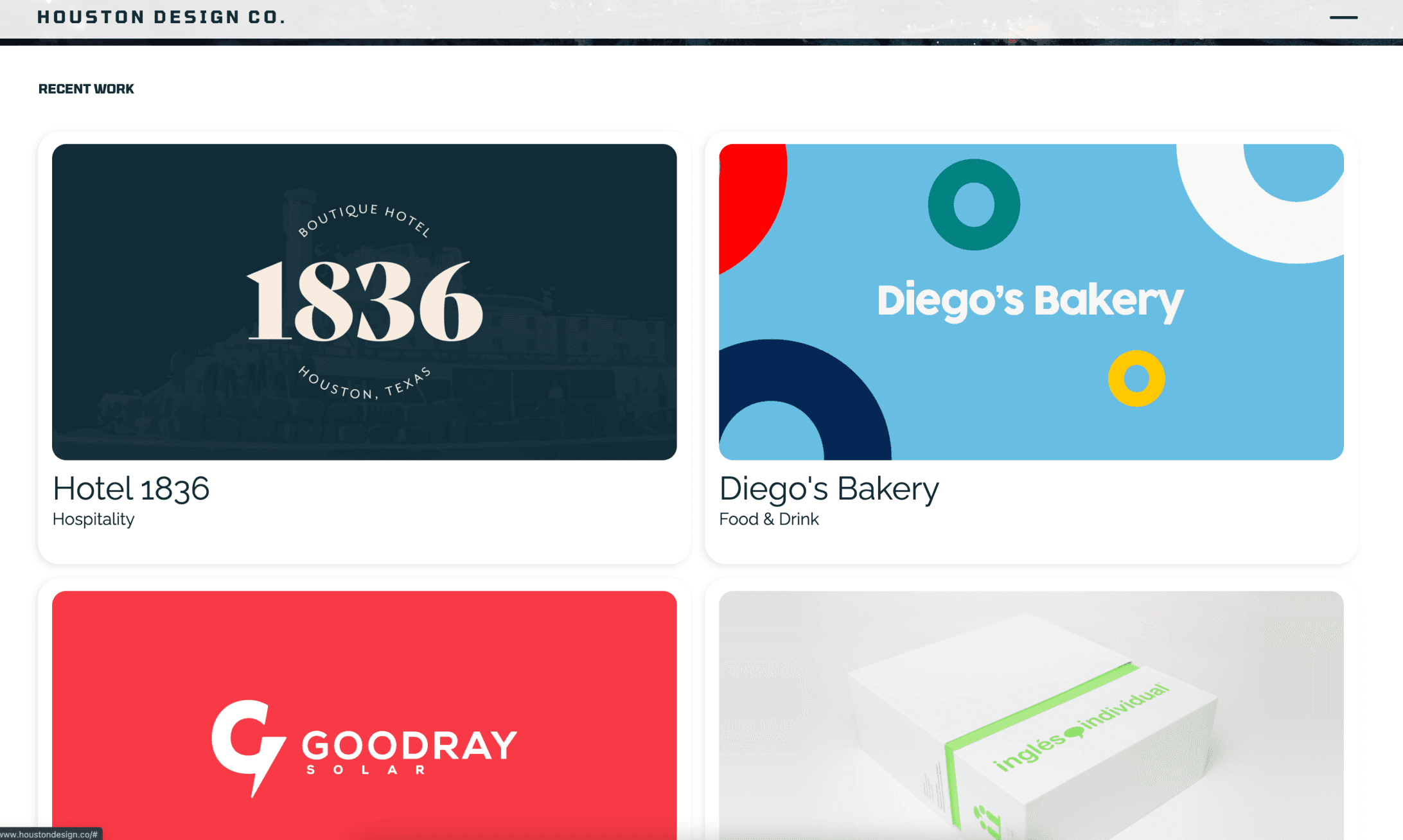This screenshot has height=840, width=1403.
Task: Click the Diego's Bakery title text
Action: 829,489
